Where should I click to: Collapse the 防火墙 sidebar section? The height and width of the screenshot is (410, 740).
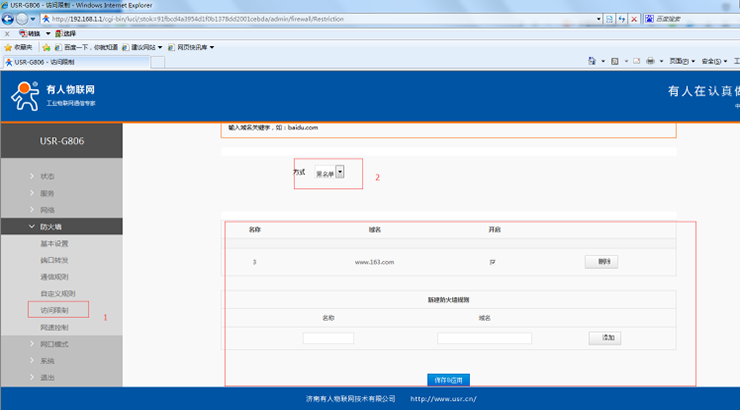coord(53,226)
